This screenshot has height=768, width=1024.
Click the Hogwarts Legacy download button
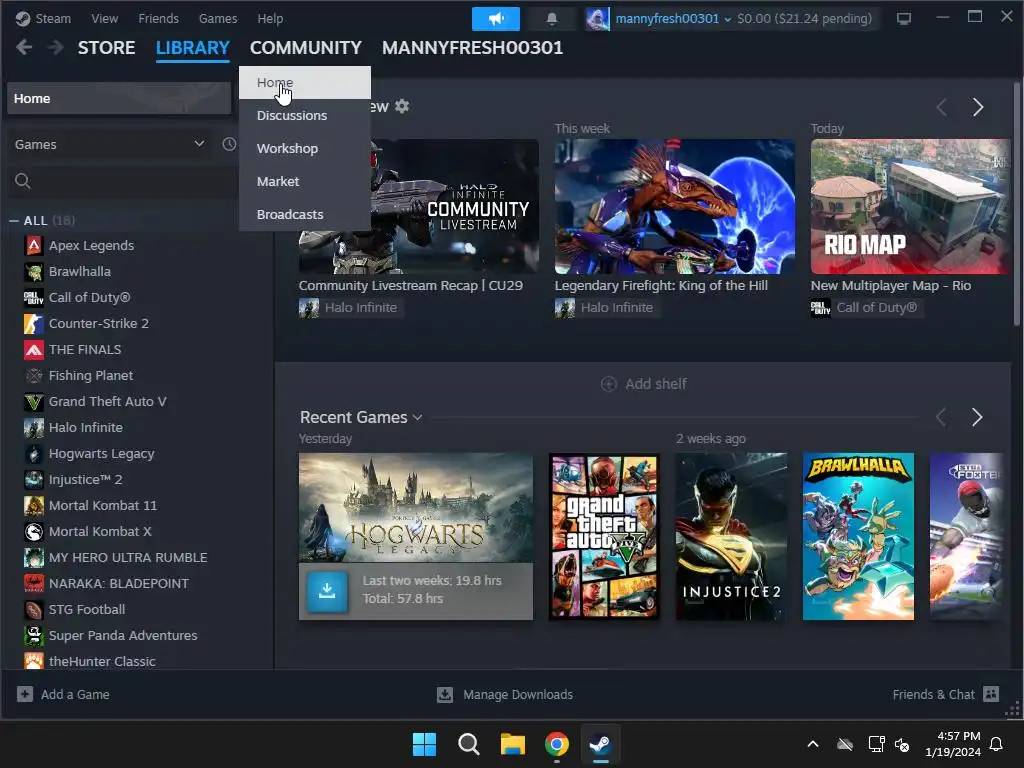tap(327, 591)
